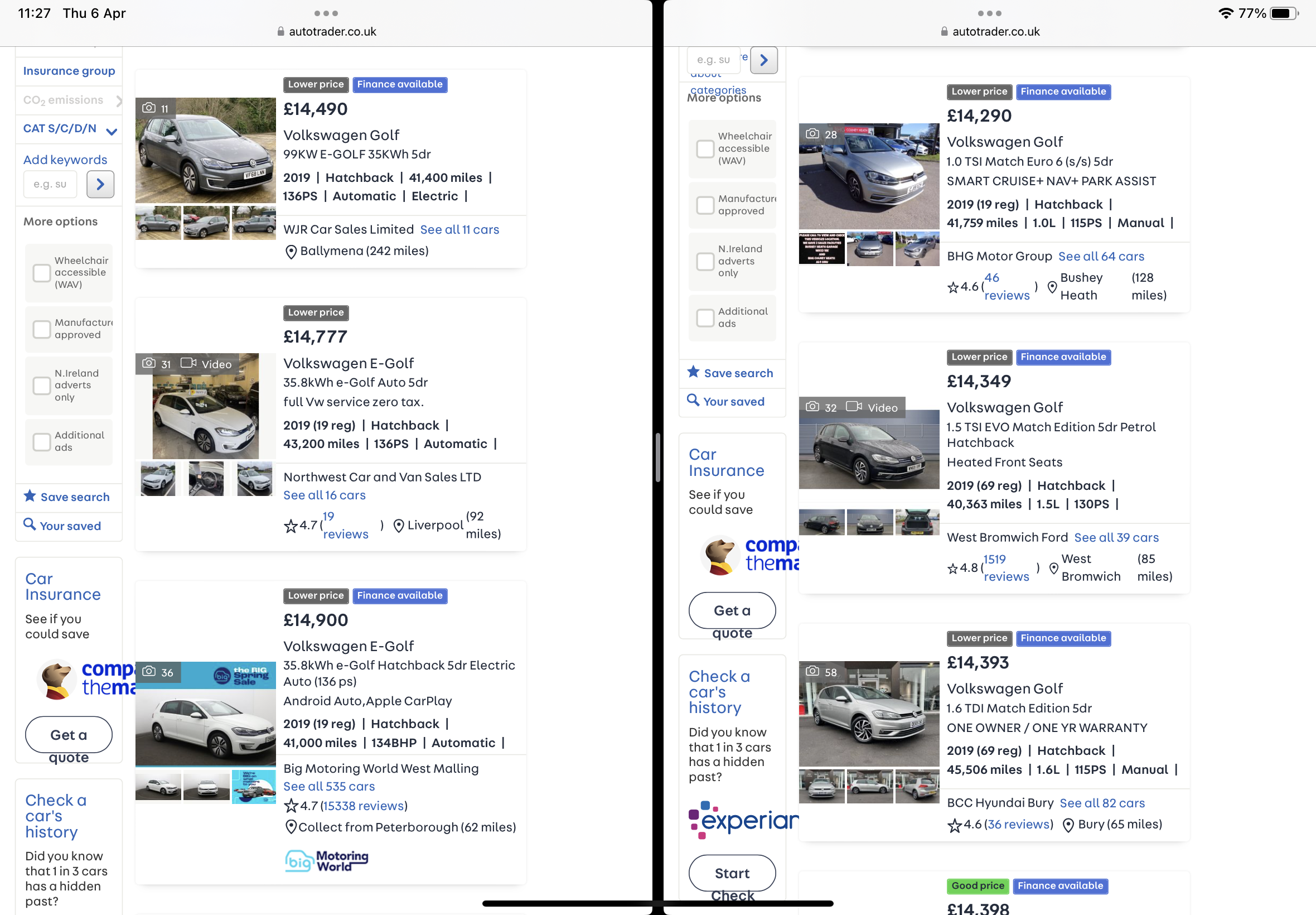Tick N.Ireland adverts only checkbox in right window
Image resolution: width=1316 pixels, height=915 pixels.
click(x=705, y=262)
